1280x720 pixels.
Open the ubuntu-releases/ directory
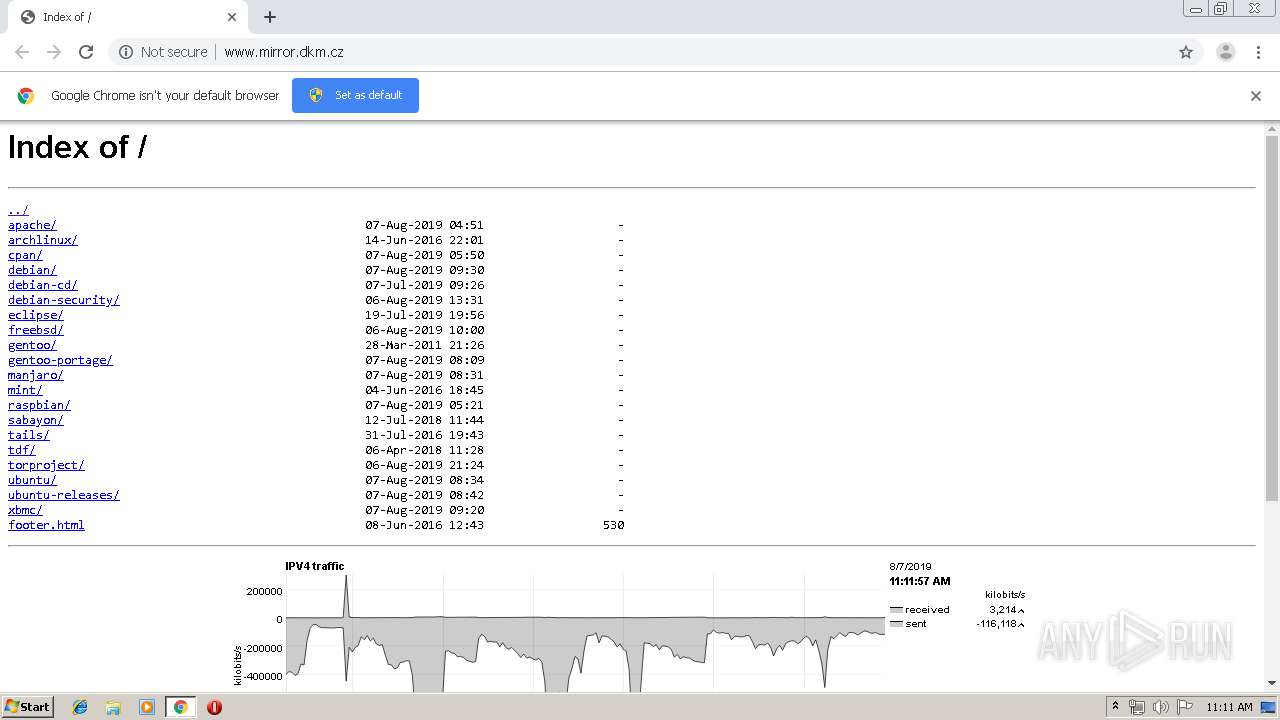(x=64, y=495)
